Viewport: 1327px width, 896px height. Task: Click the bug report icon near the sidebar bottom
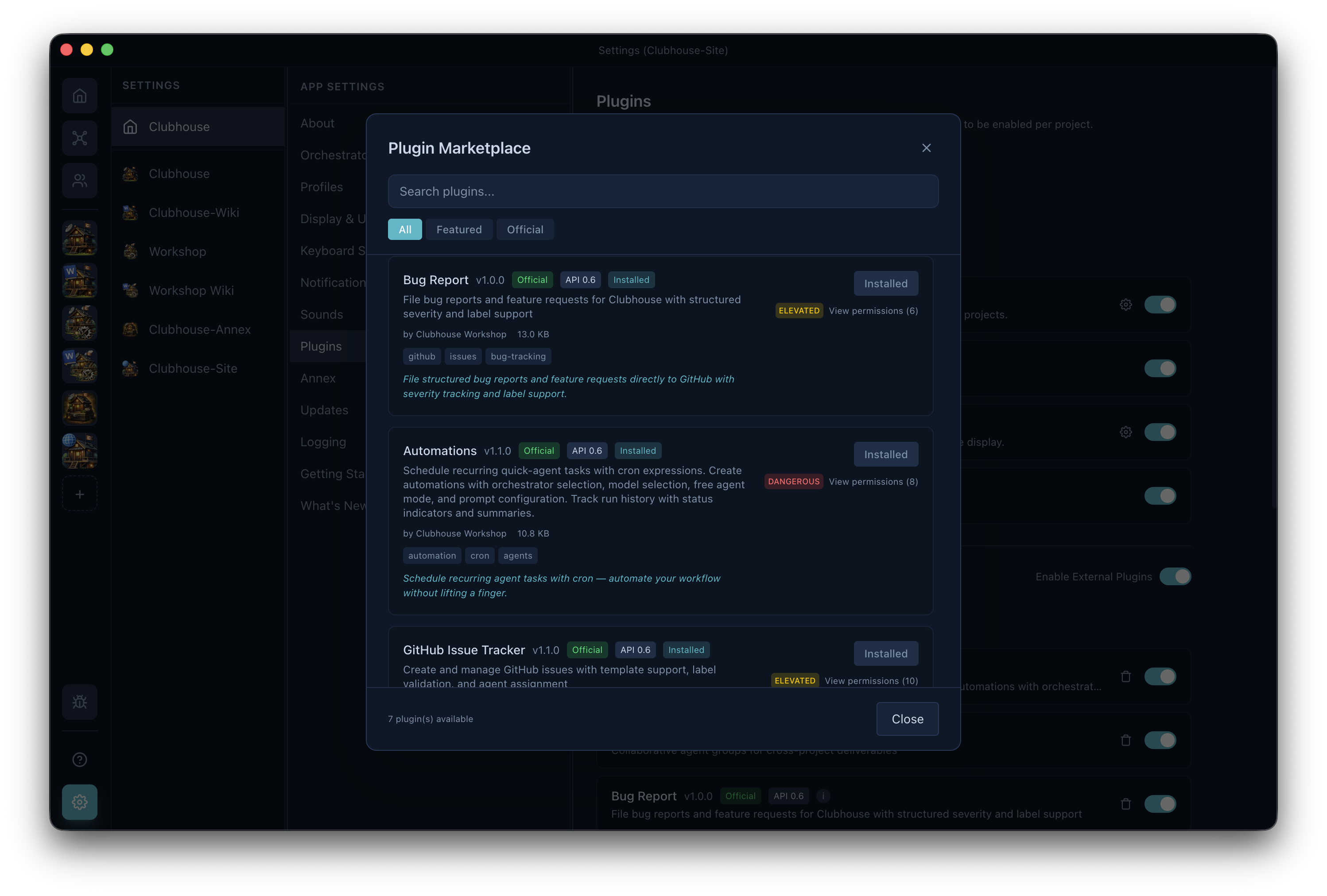(80, 702)
